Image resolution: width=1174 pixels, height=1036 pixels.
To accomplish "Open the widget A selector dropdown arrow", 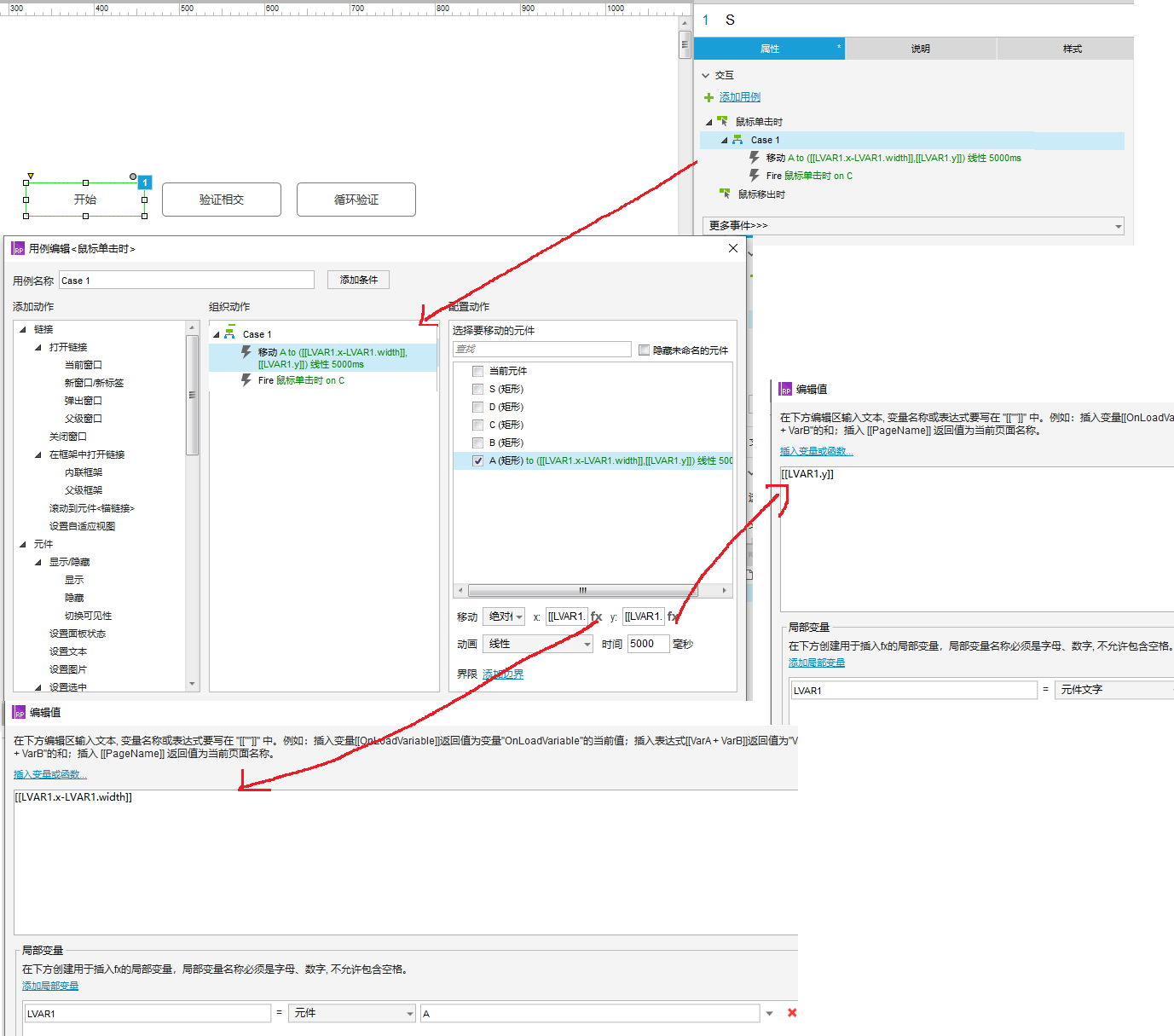I will 769,1013.
